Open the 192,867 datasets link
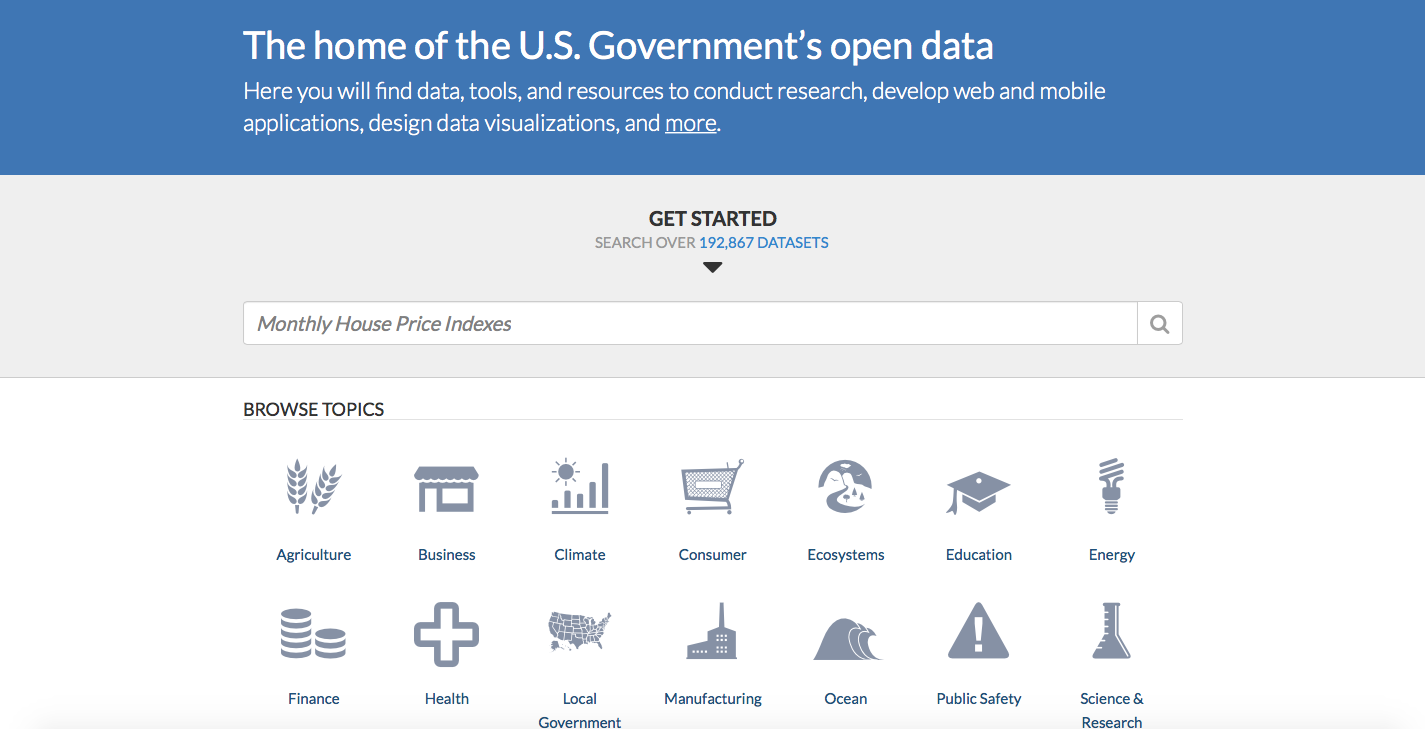This screenshot has width=1425, height=729. point(763,242)
